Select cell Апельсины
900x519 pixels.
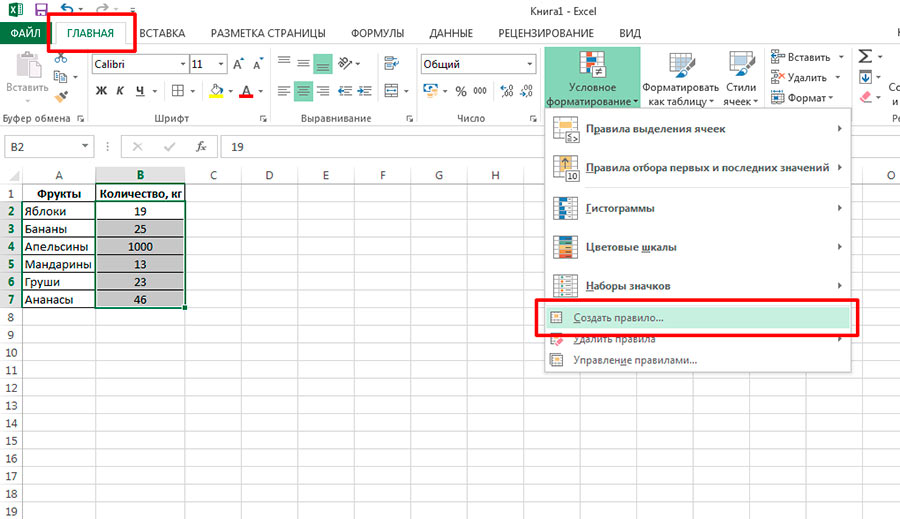tap(59, 246)
